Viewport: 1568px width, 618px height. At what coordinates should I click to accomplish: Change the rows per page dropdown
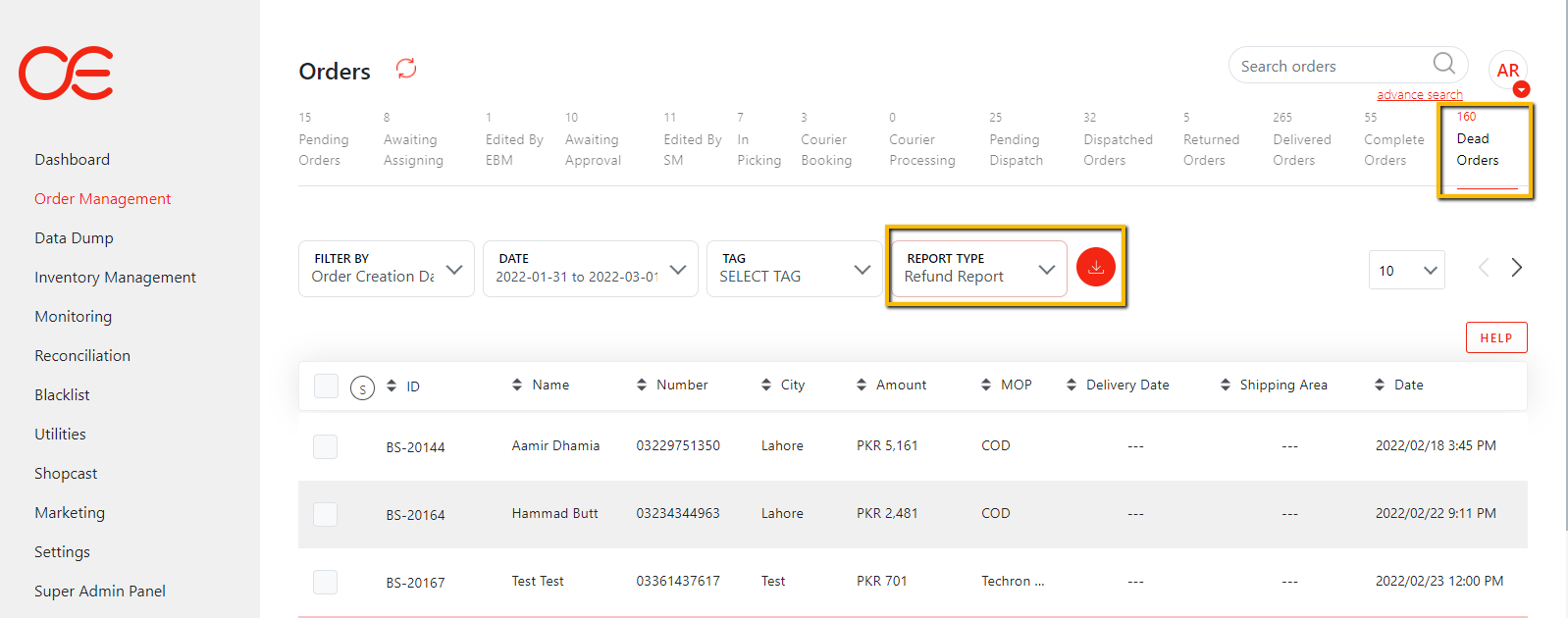pos(1406,271)
